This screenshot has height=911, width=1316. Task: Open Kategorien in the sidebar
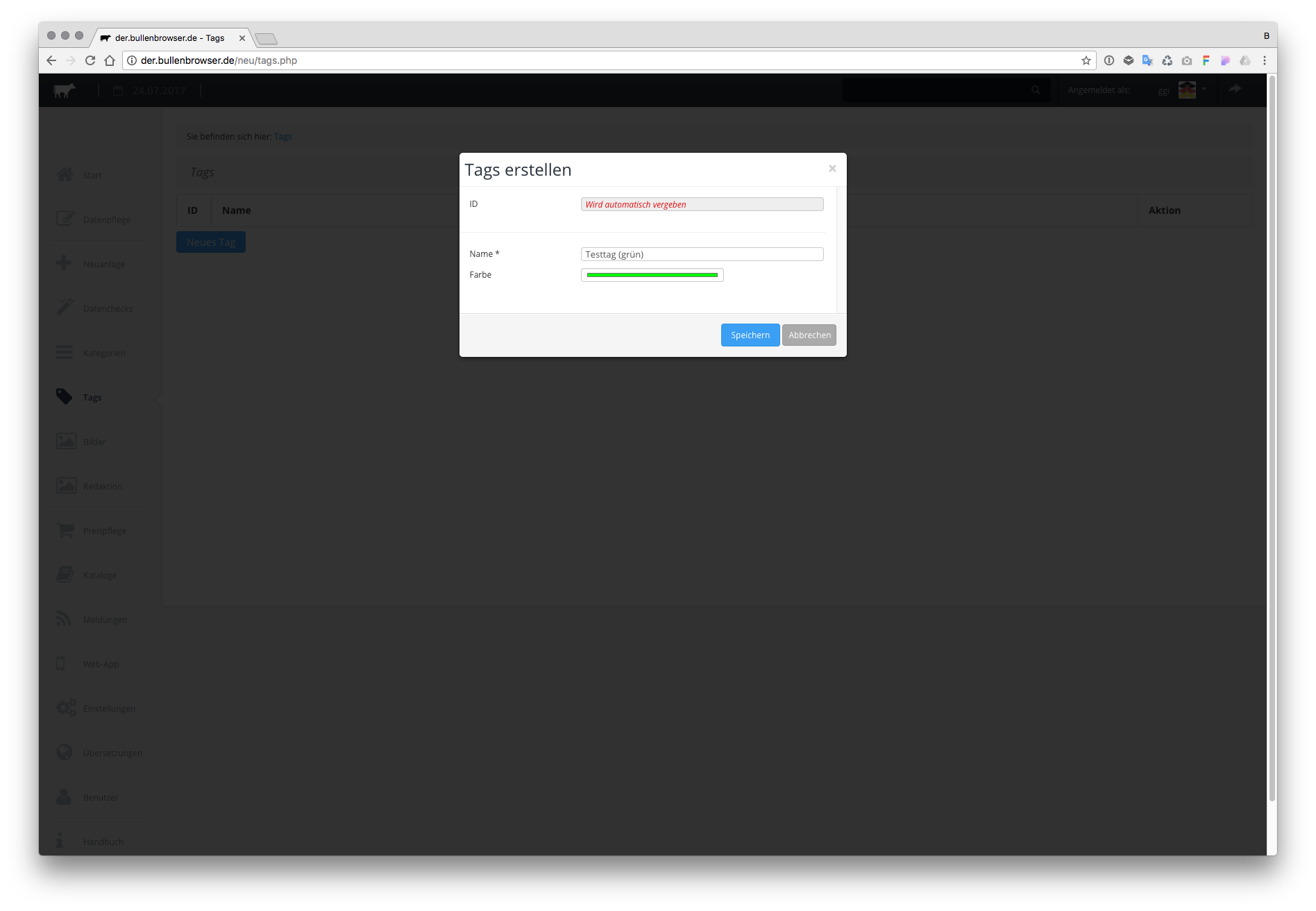click(104, 353)
